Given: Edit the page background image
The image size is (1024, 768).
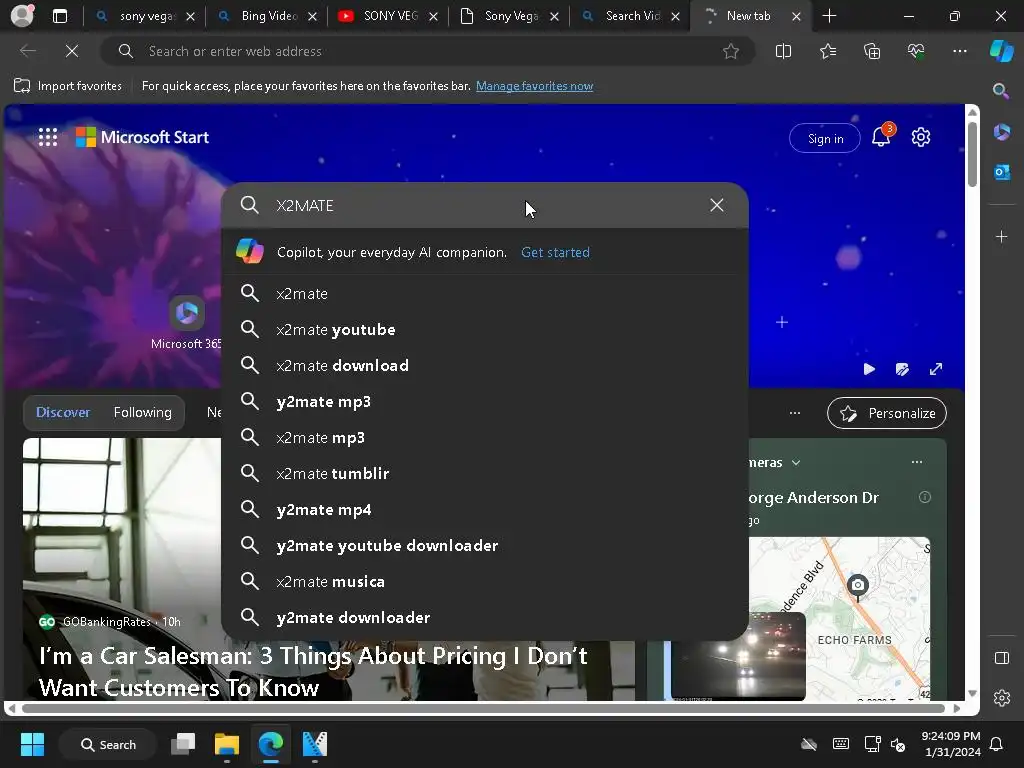Looking at the screenshot, I should coord(903,369).
